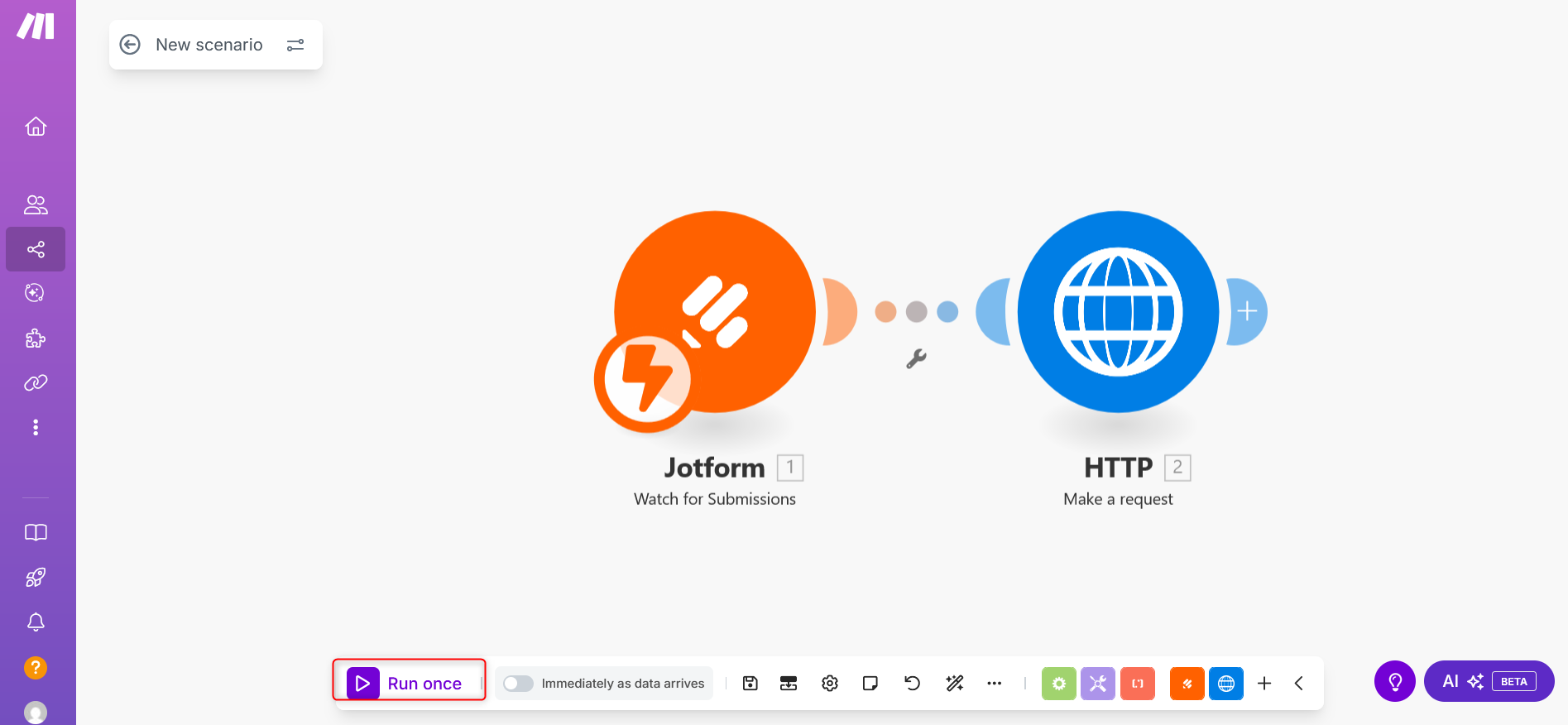Click the number 2 badge beside HTTP
Viewport: 1568px width, 725px height.
(1177, 468)
